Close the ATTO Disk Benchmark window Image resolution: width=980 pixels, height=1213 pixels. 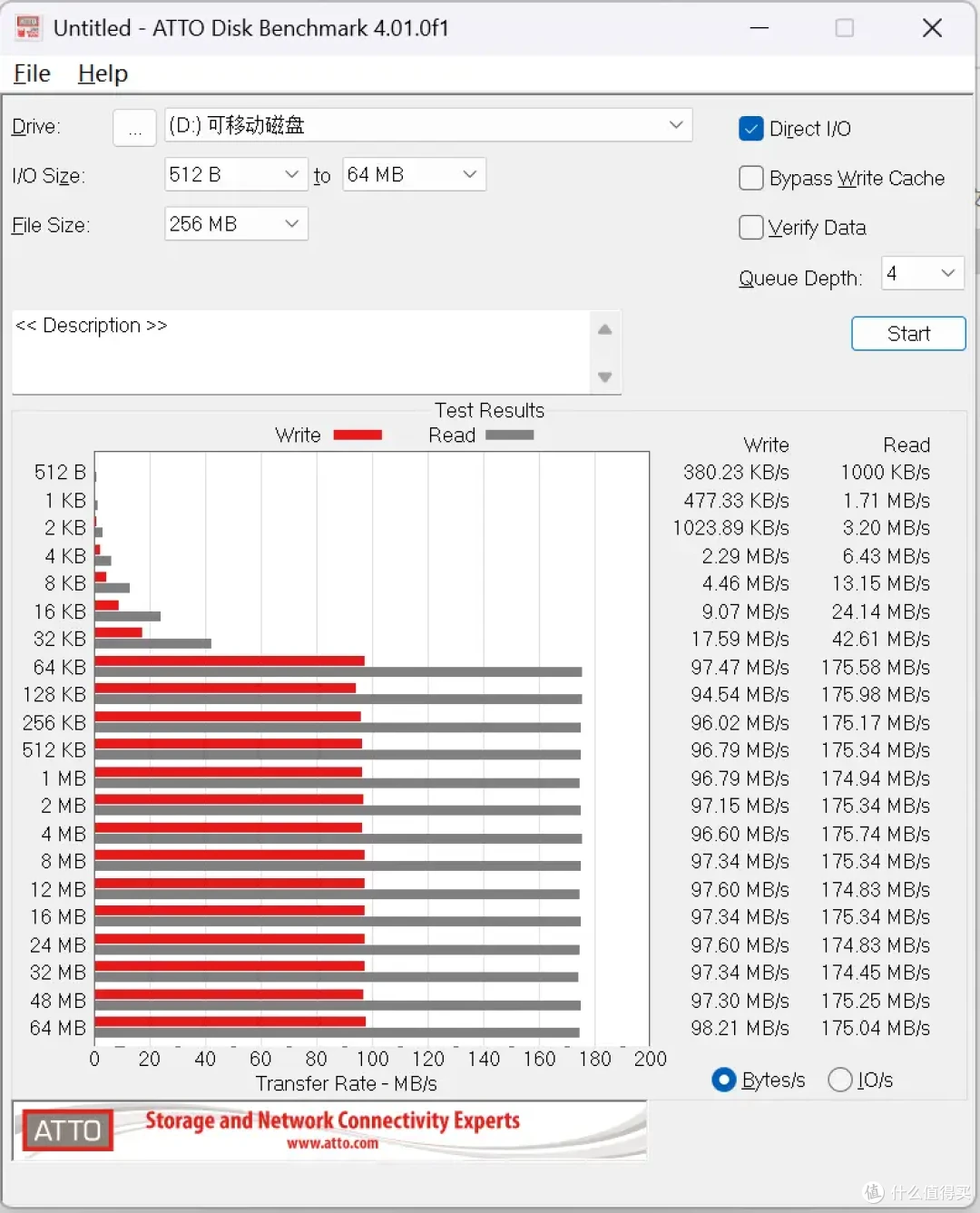932,28
